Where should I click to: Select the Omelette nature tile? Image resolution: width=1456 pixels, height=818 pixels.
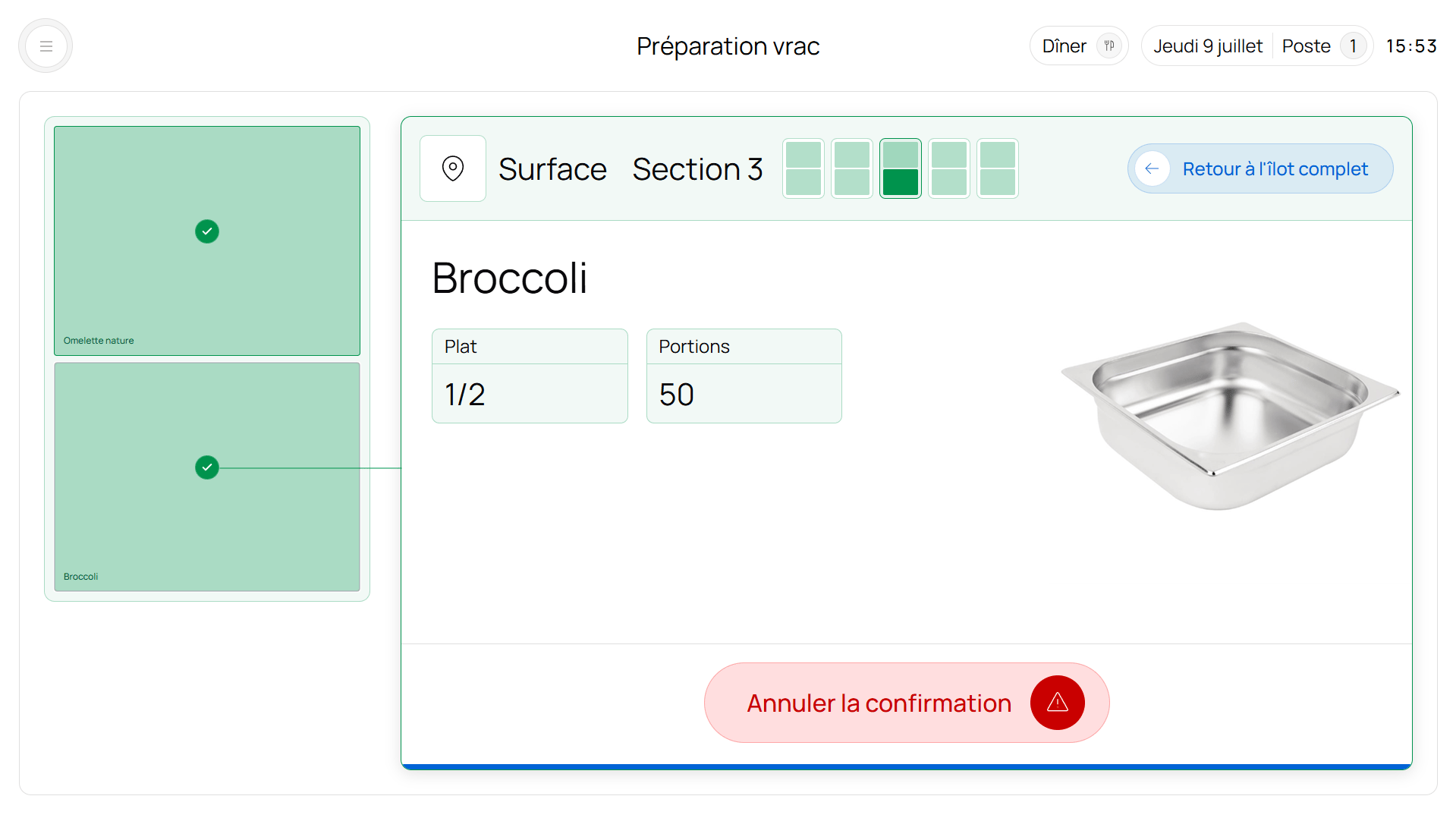point(207,241)
